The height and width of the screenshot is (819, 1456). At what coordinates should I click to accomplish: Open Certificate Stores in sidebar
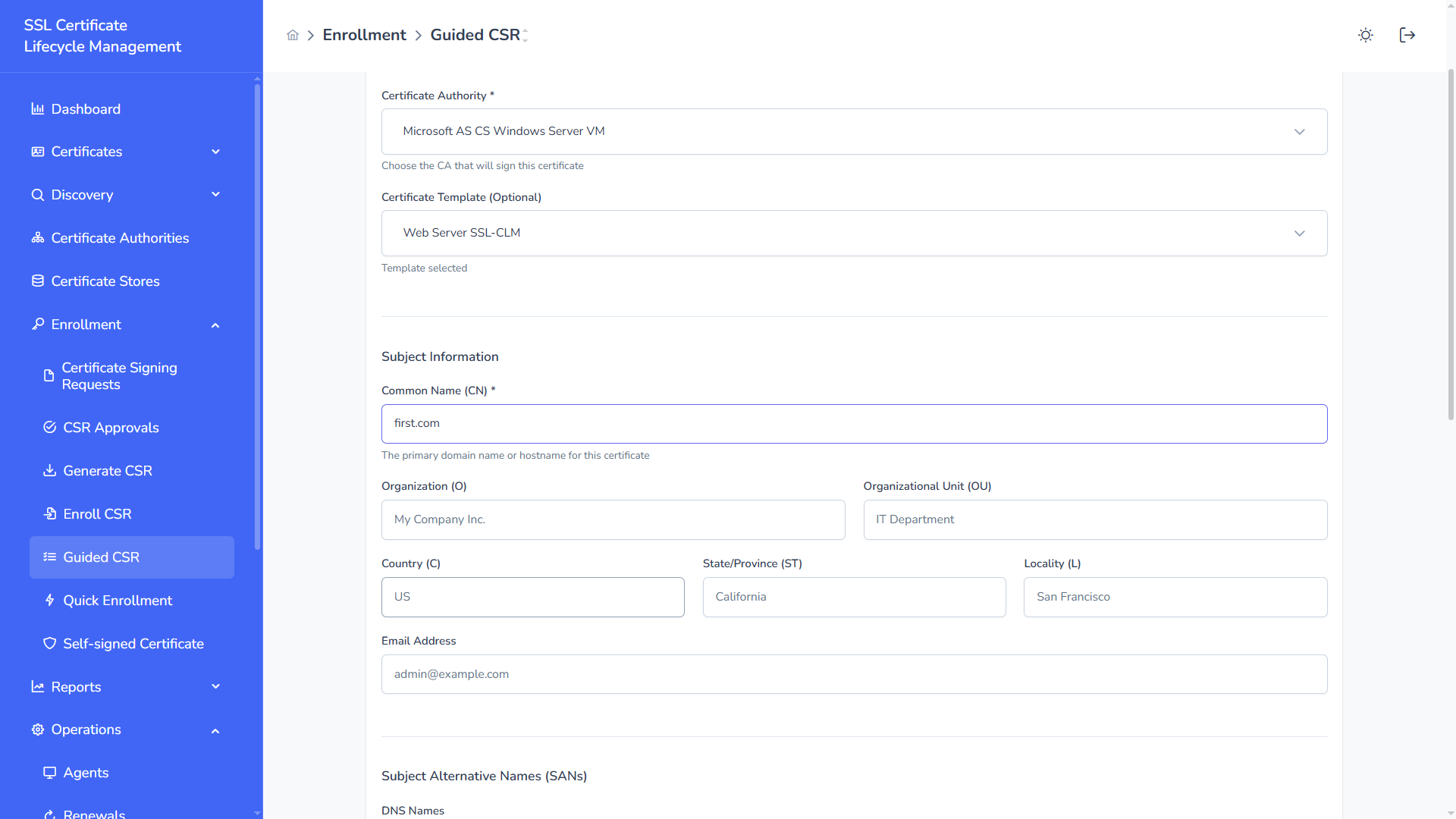(x=105, y=281)
